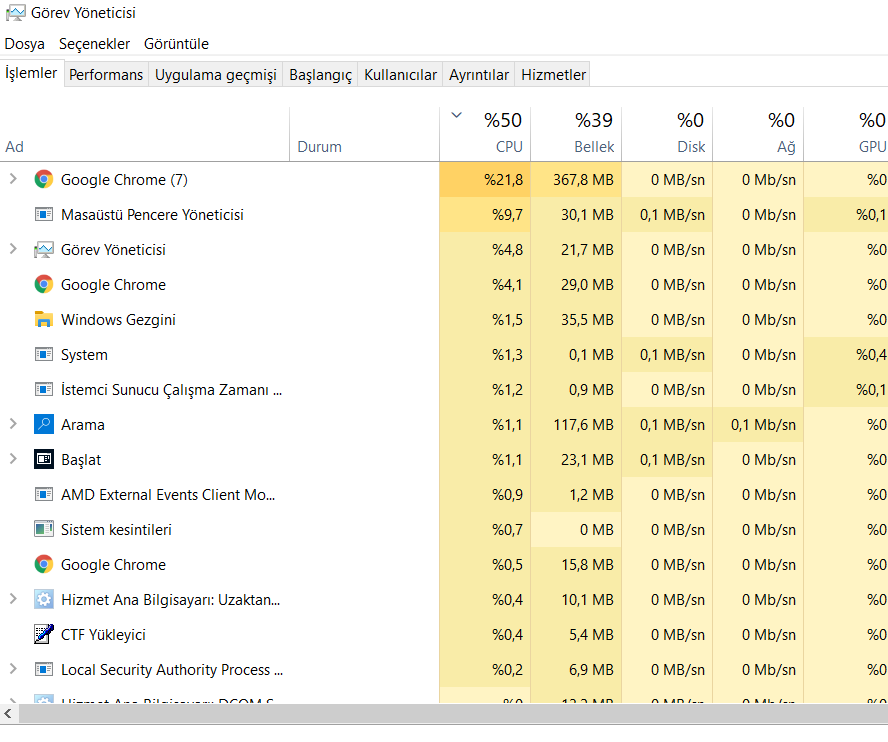Click the %0,4 GPU value for System
The width and height of the screenshot is (888, 742).
[871, 355]
